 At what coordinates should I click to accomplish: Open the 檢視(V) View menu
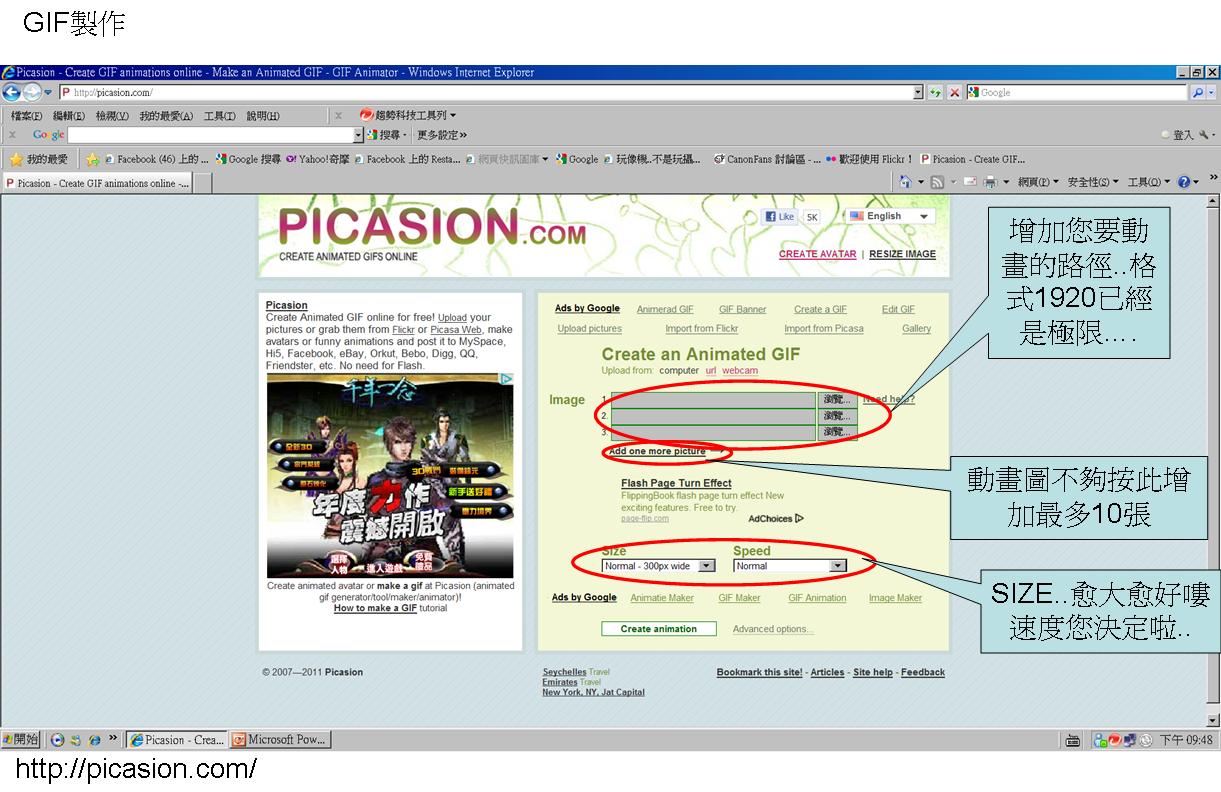tap(112, 116)
